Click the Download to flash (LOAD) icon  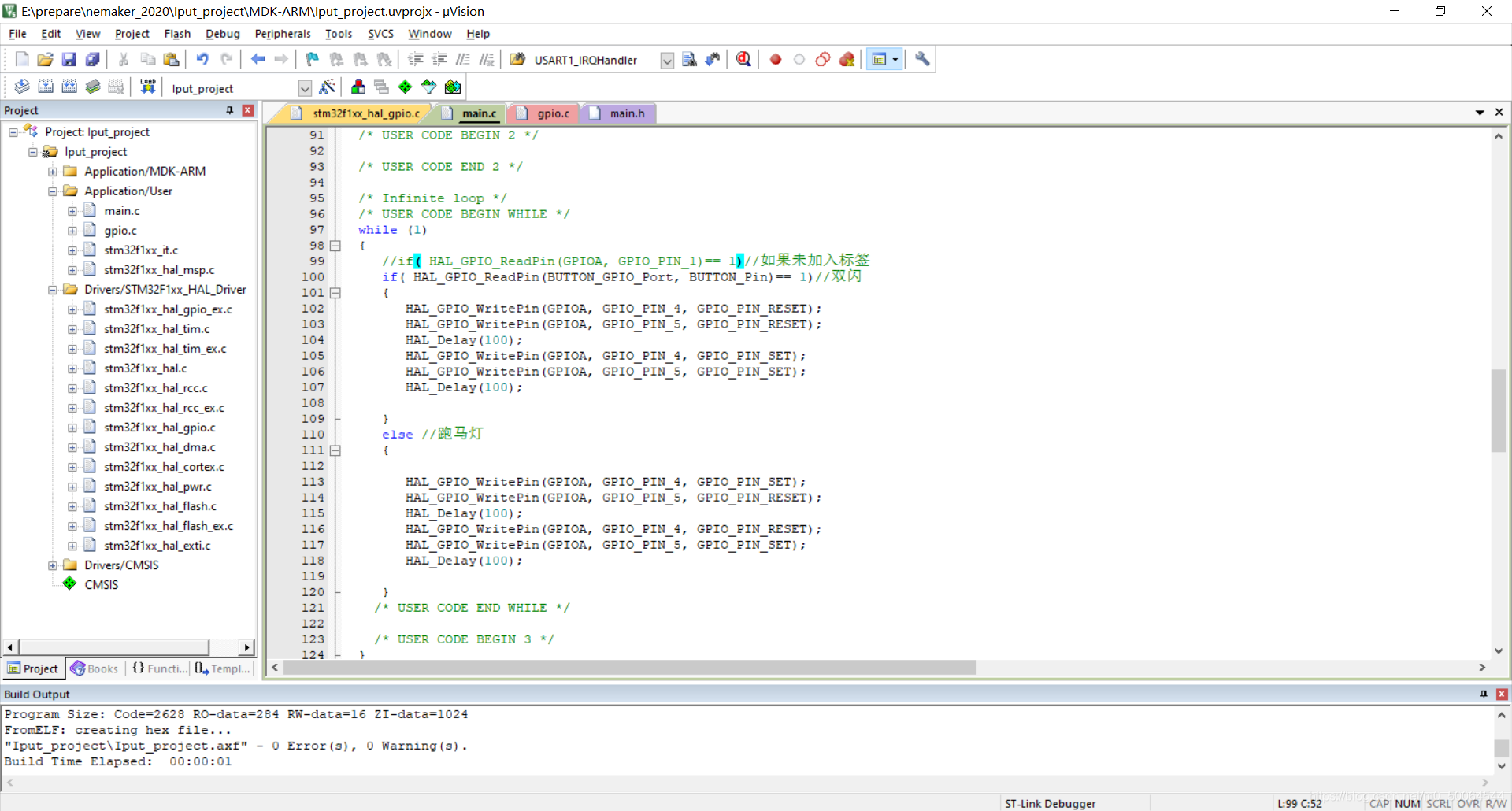click(147, 87)
